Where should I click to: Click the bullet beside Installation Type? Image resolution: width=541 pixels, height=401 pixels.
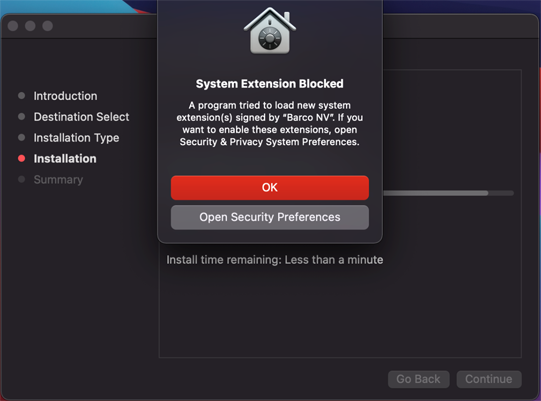(x=21, y=137)
